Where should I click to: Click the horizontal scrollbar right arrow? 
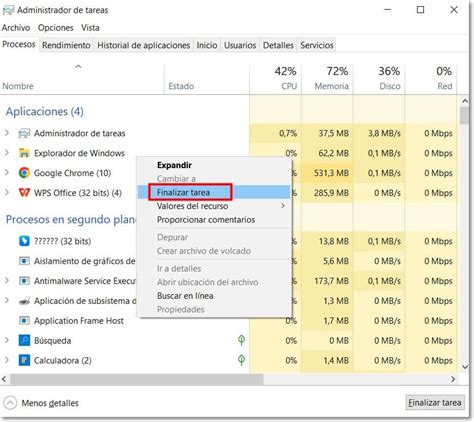click(x=453, y=379)
